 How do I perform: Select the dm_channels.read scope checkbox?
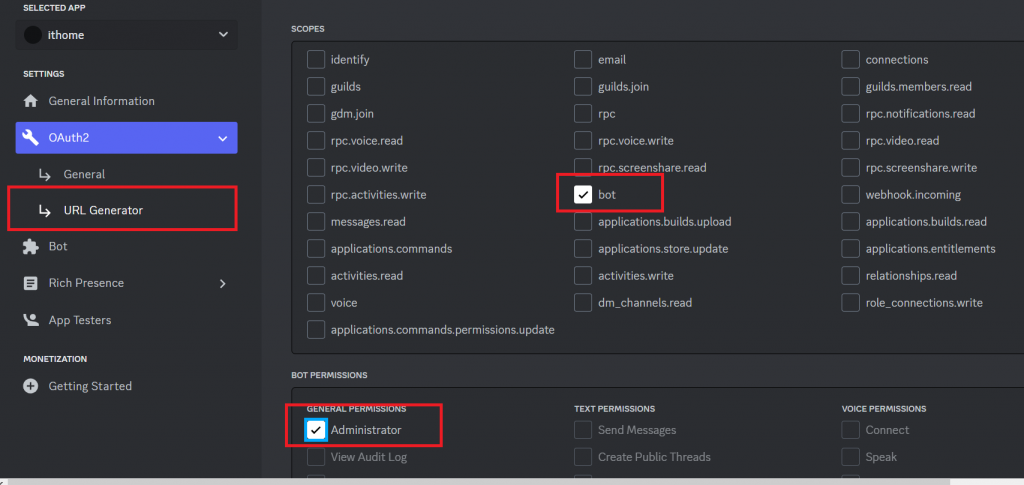(583, 303)
